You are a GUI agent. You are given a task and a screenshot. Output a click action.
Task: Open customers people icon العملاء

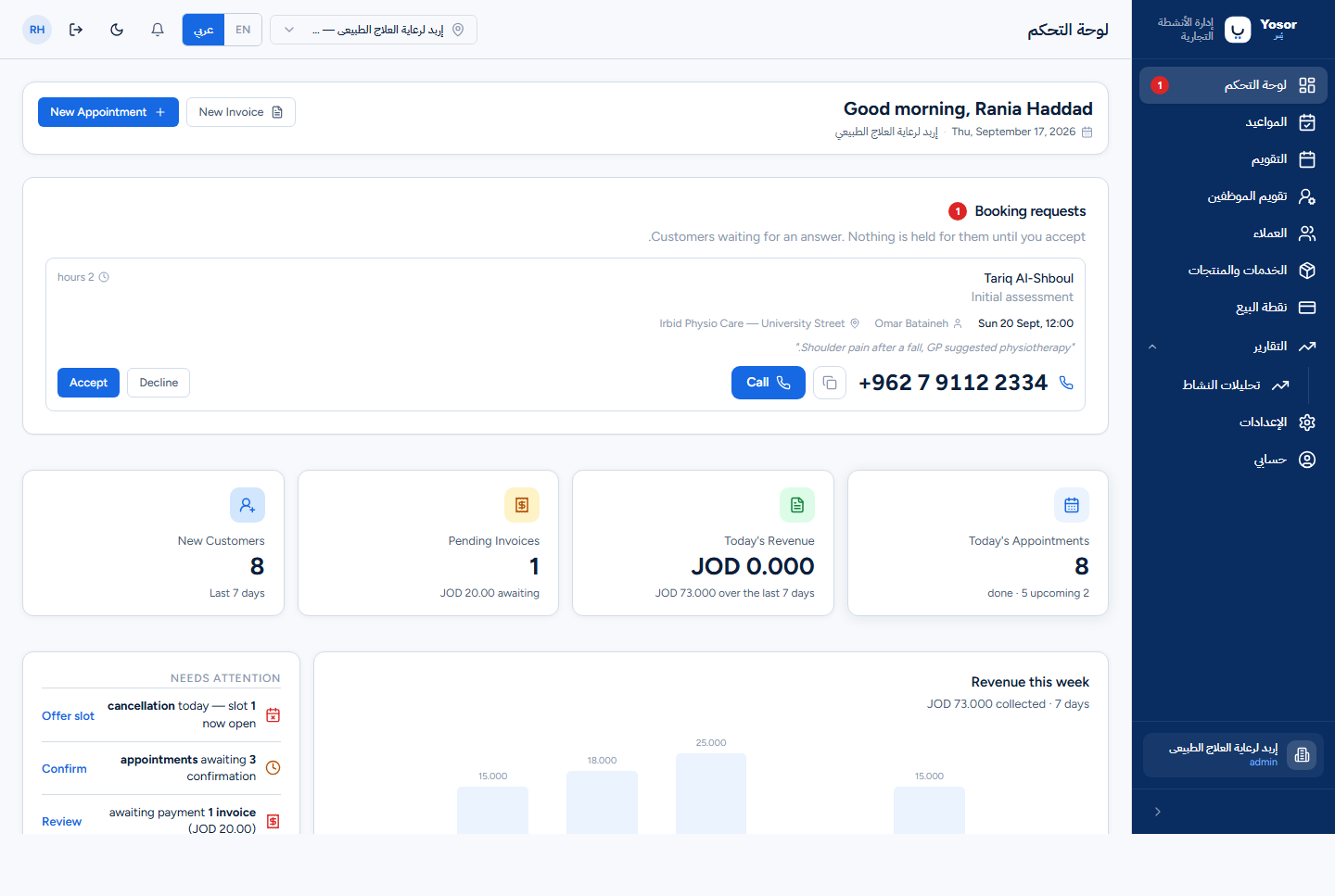[1307, 233]
